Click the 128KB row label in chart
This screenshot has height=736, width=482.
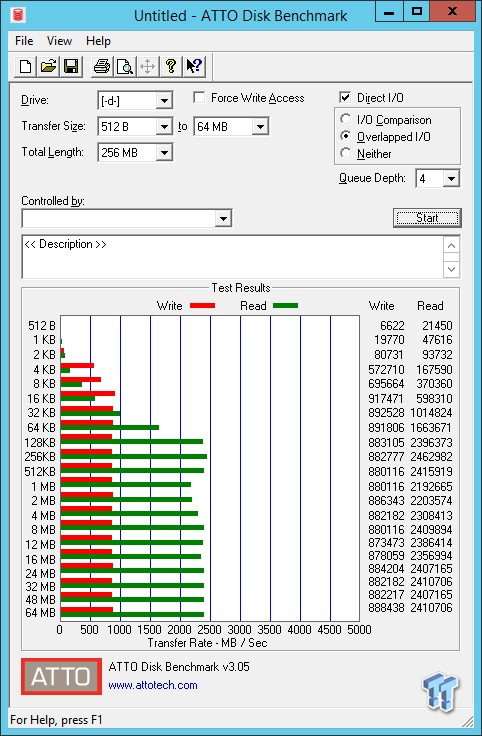(40, 443)
